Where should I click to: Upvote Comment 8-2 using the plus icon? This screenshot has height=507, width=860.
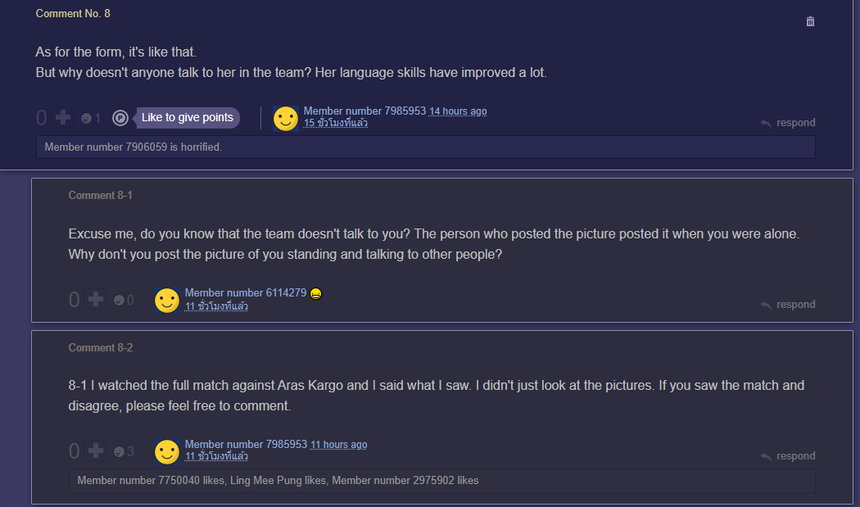[96, 451]
